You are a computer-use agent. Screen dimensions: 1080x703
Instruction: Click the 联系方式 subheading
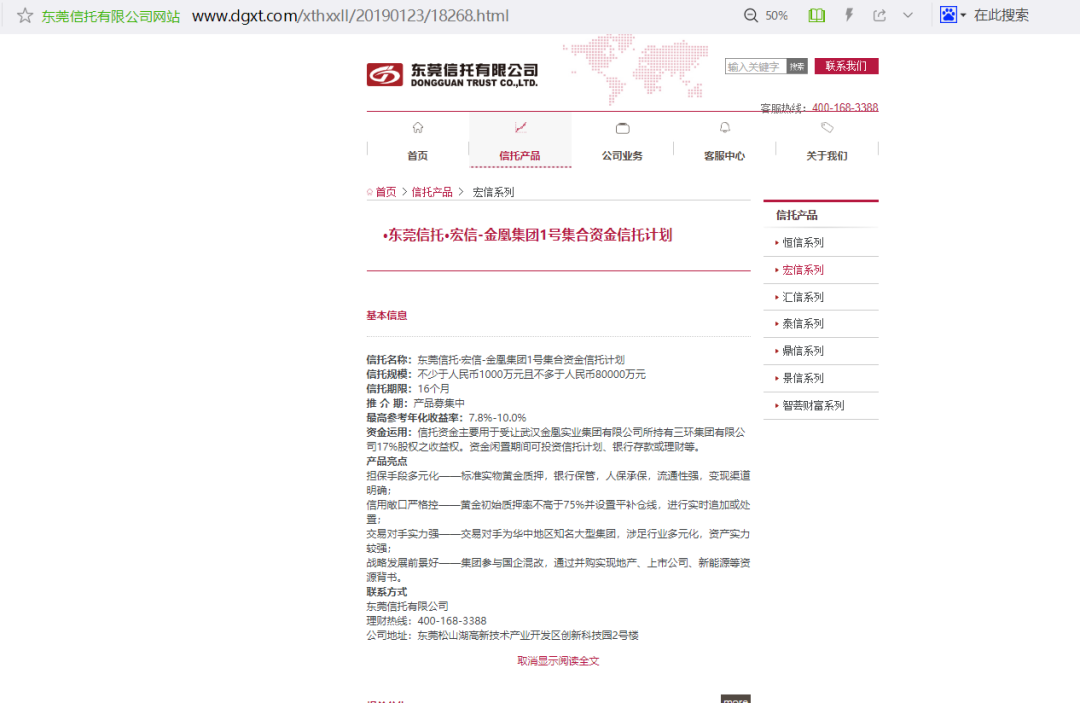click(x=386, y=592)
